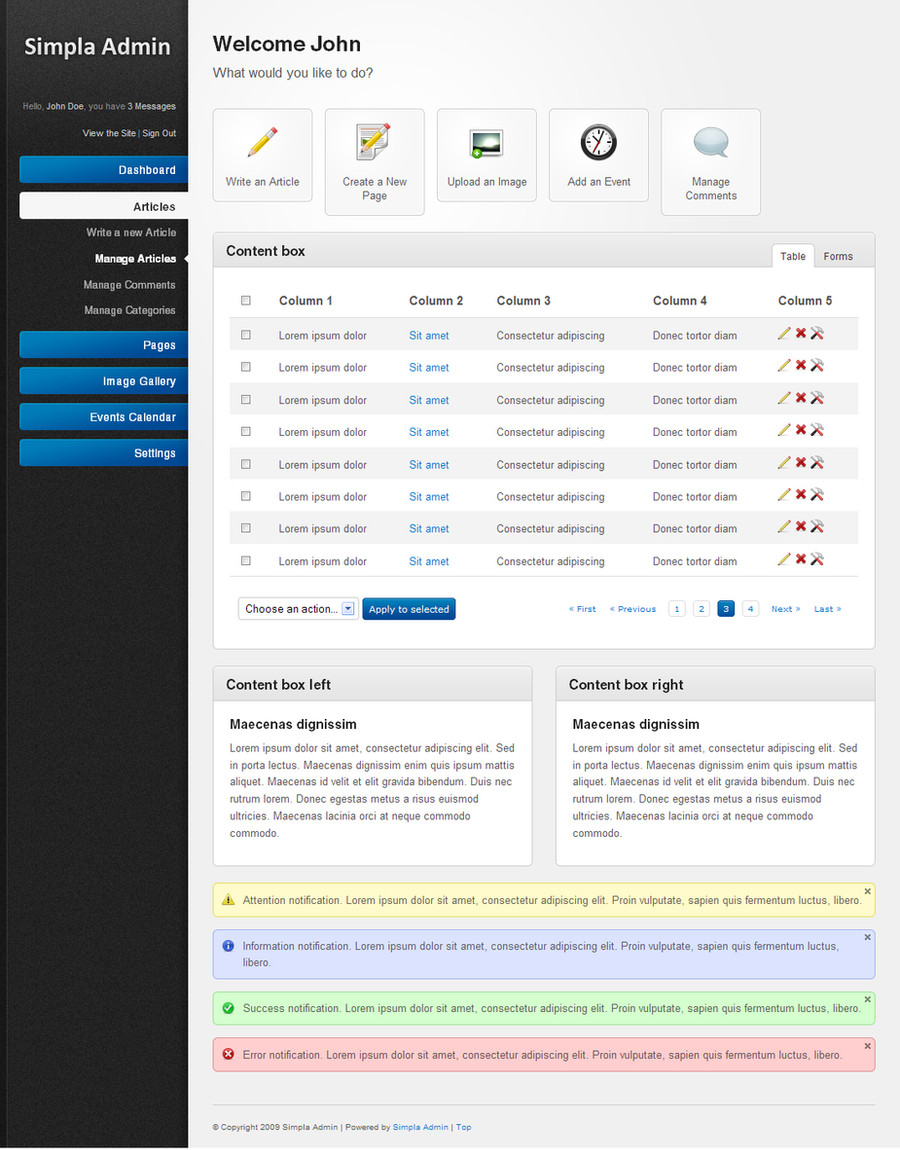Viewport: 900px width, 1150px height.
Task: Check the second table row checkbox
Action: point(246,367)
